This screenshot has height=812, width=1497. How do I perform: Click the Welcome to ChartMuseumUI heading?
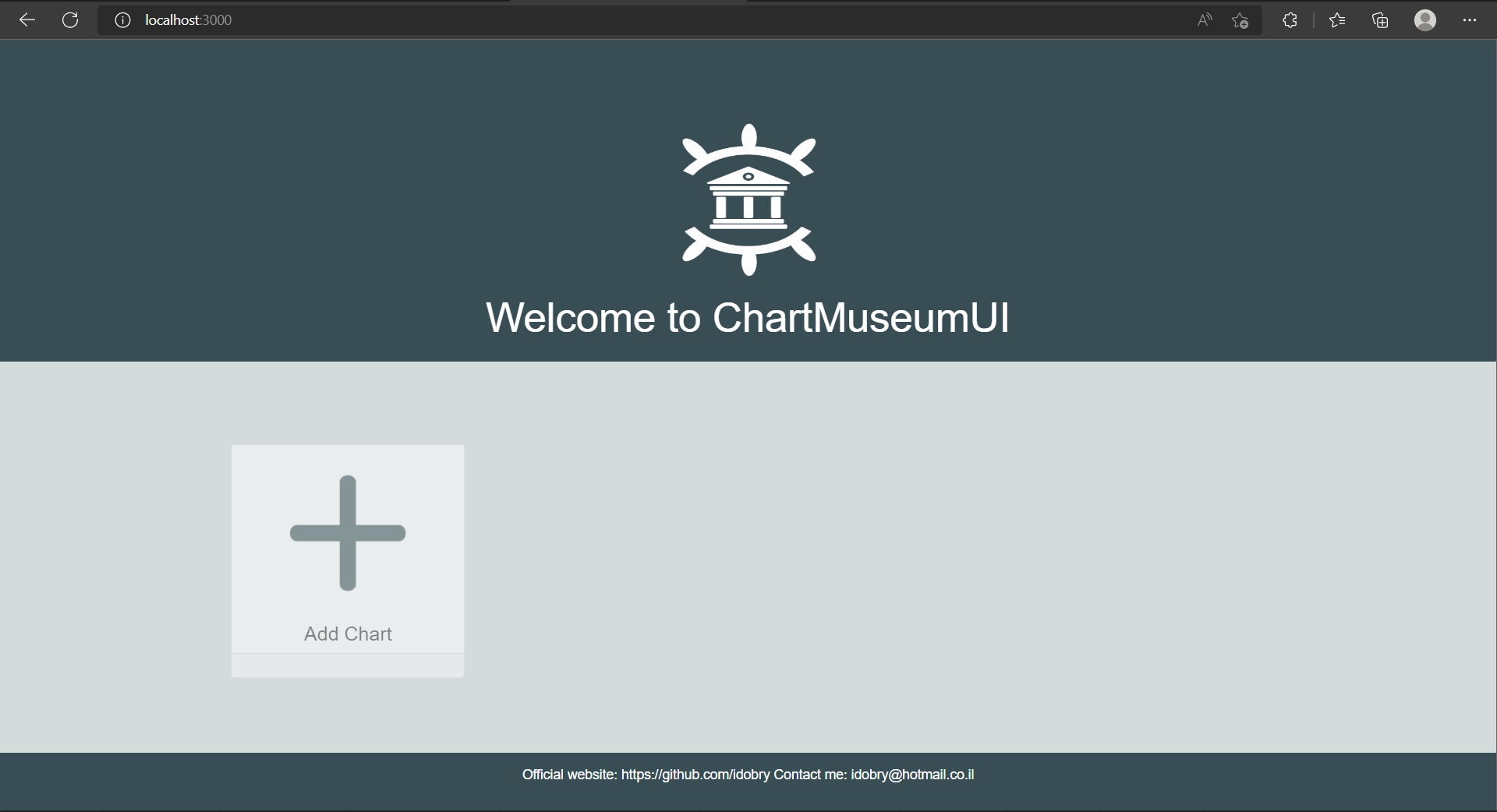[748, 318]
